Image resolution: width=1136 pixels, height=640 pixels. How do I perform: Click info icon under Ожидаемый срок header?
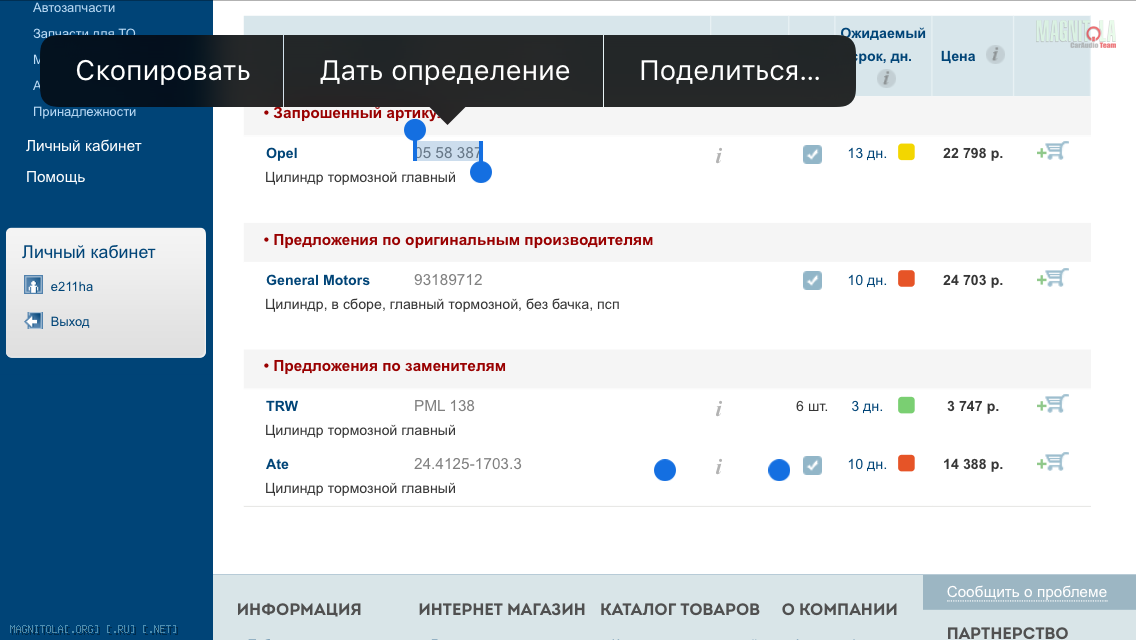[885, 78]
